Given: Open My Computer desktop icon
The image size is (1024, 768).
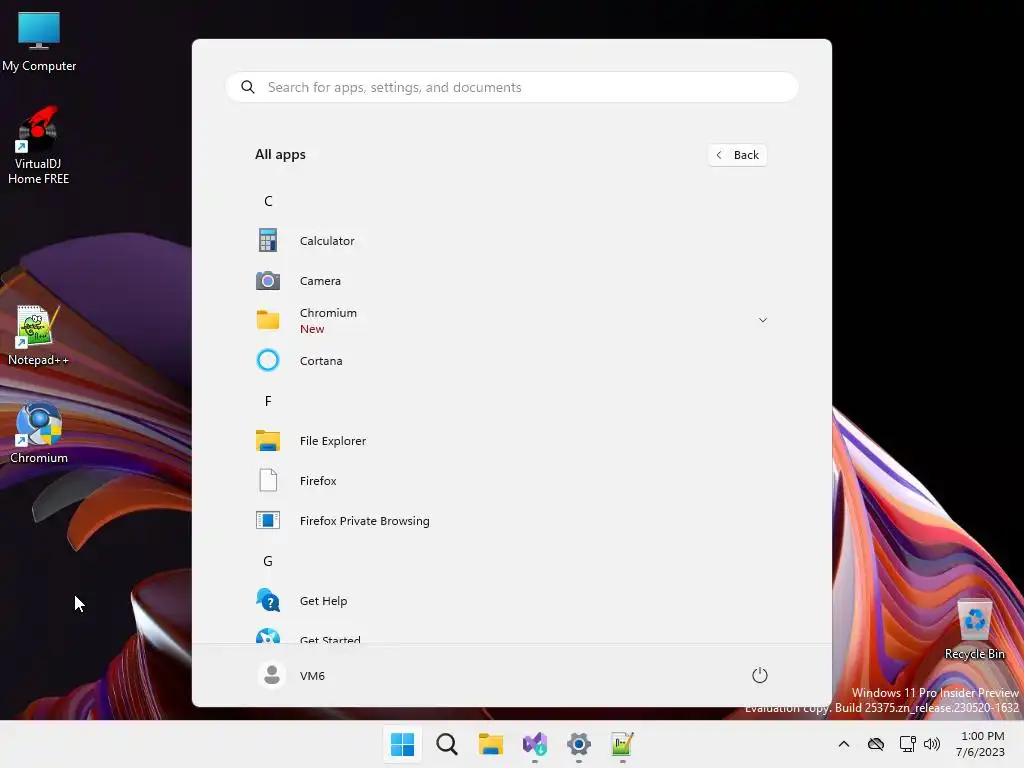Looking at the screenshot, I should tap(39, 42).
